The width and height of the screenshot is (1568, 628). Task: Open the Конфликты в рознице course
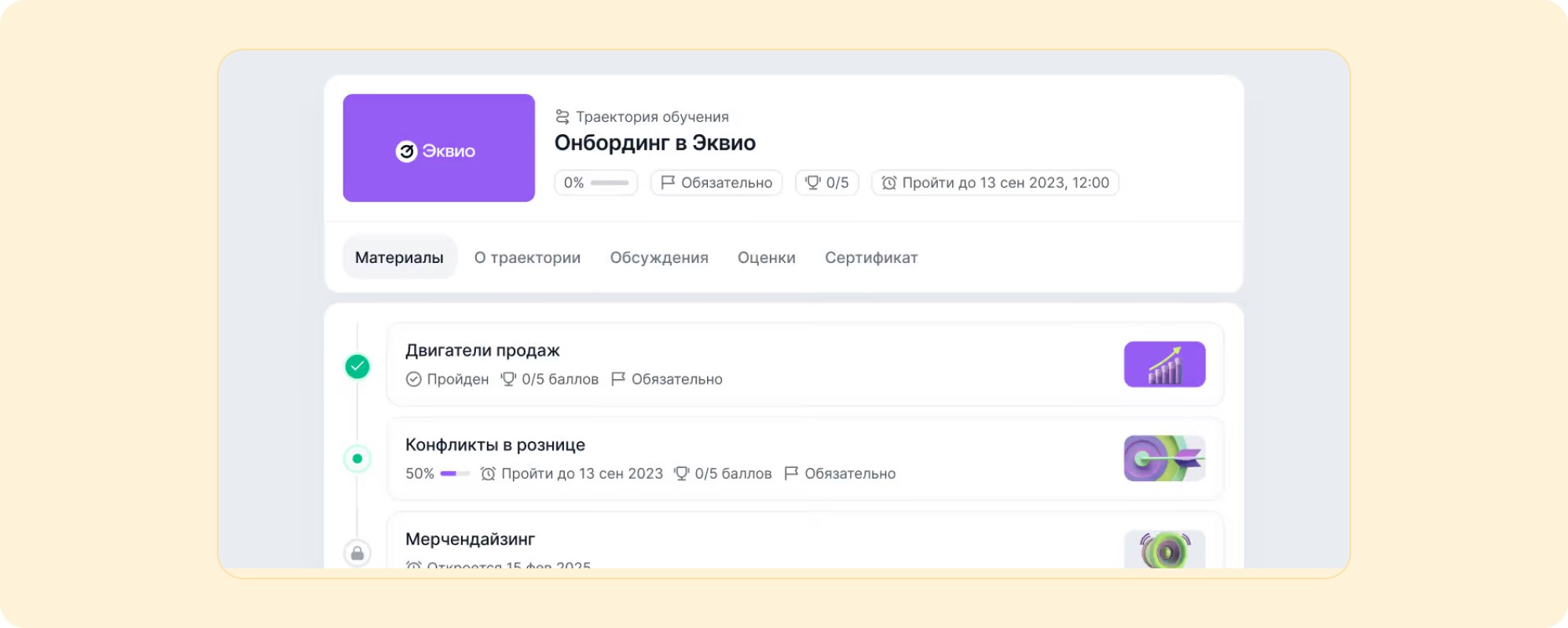point(805,458)
